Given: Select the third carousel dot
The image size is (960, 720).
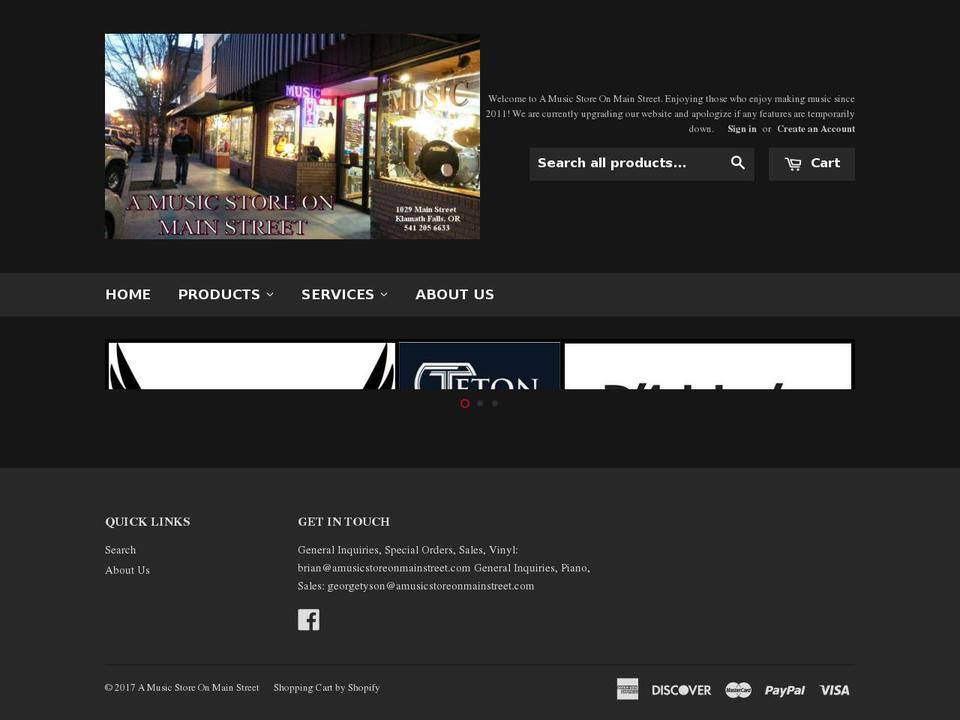Looking at the screenshot, I should point(495,403).
